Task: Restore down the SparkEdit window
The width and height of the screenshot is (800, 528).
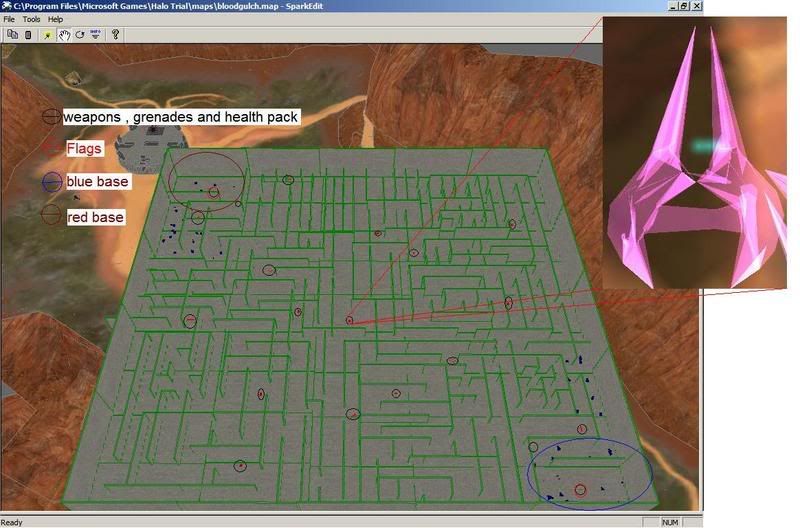Action: (x=685, y=6)
